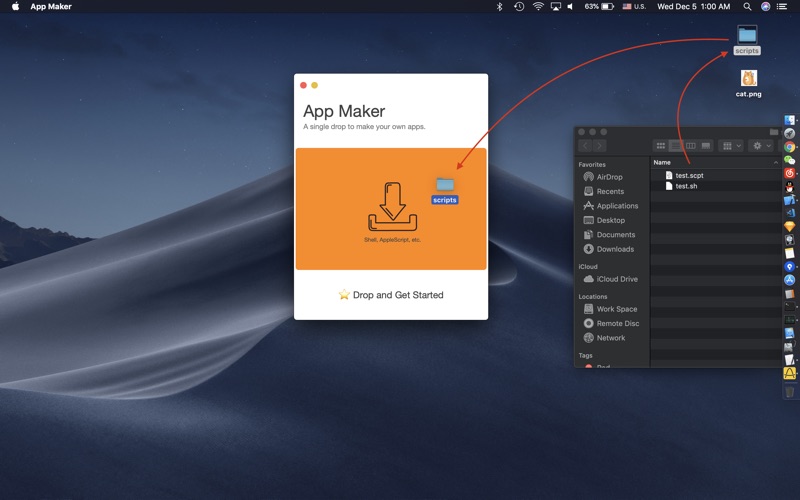
Task: Launch Google Chrome from the Dock
Action: 789,147
